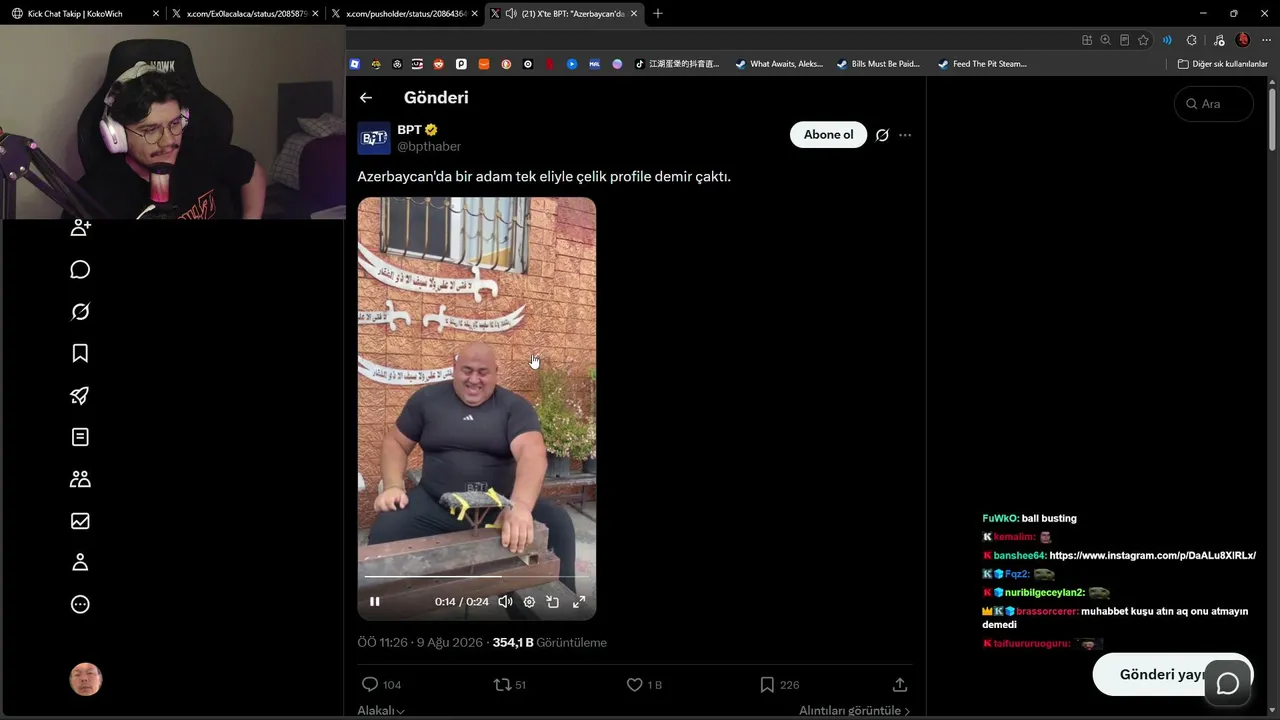Open the Diğer sık kullanılanlar bookmarks folder
1280x720 pixels.
(1223, 64)
